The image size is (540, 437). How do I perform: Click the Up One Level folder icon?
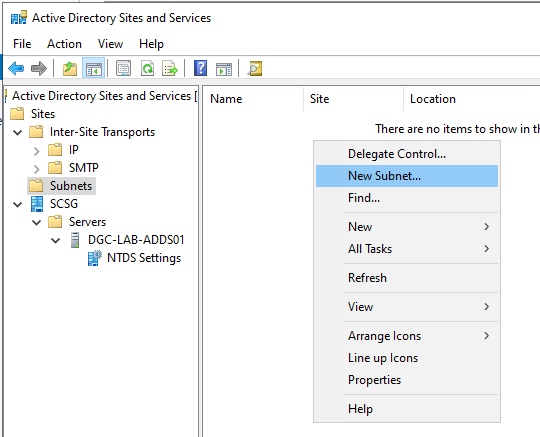[70, 69]
